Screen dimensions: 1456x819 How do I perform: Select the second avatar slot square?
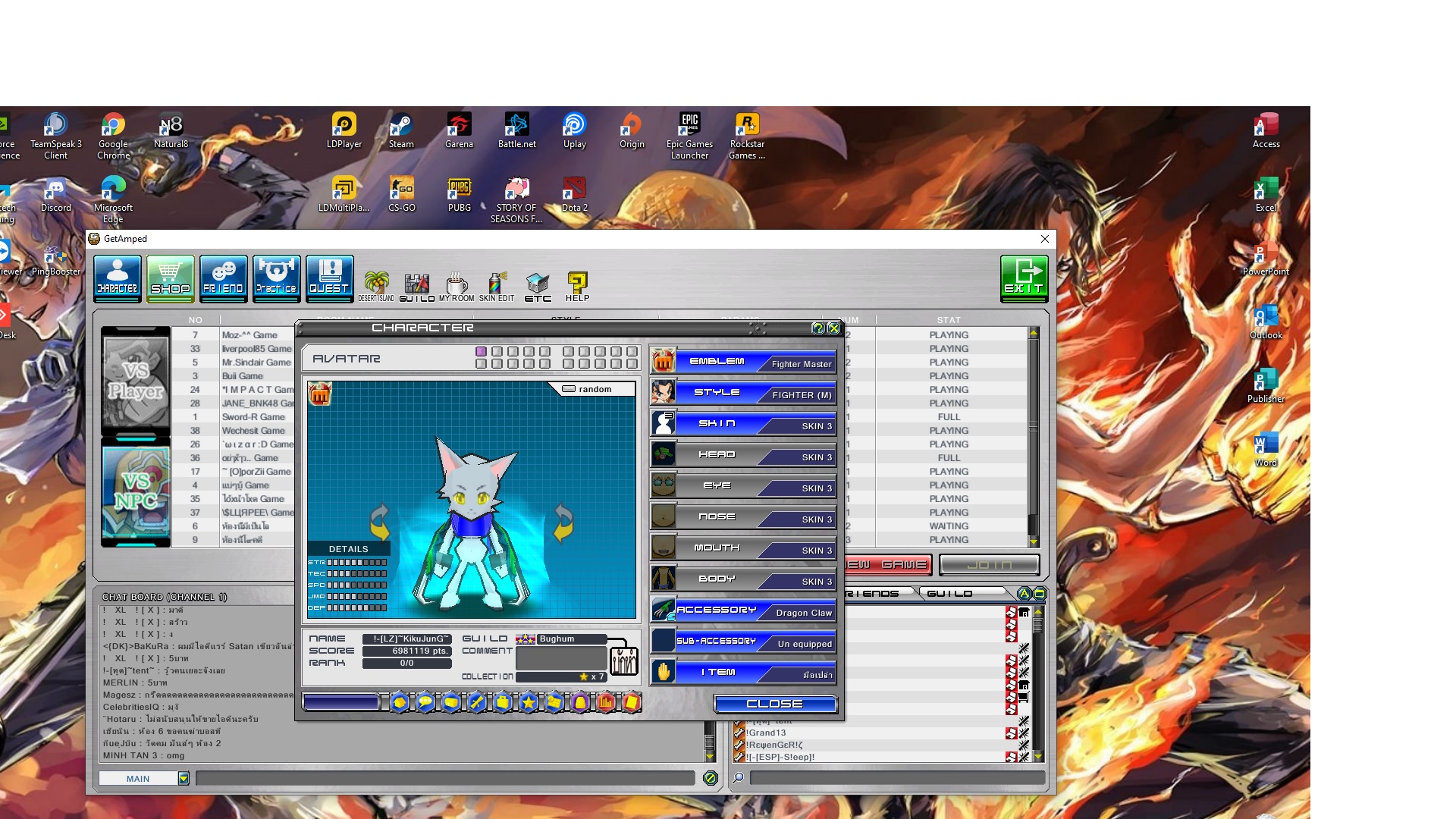(x=497, y=352)
